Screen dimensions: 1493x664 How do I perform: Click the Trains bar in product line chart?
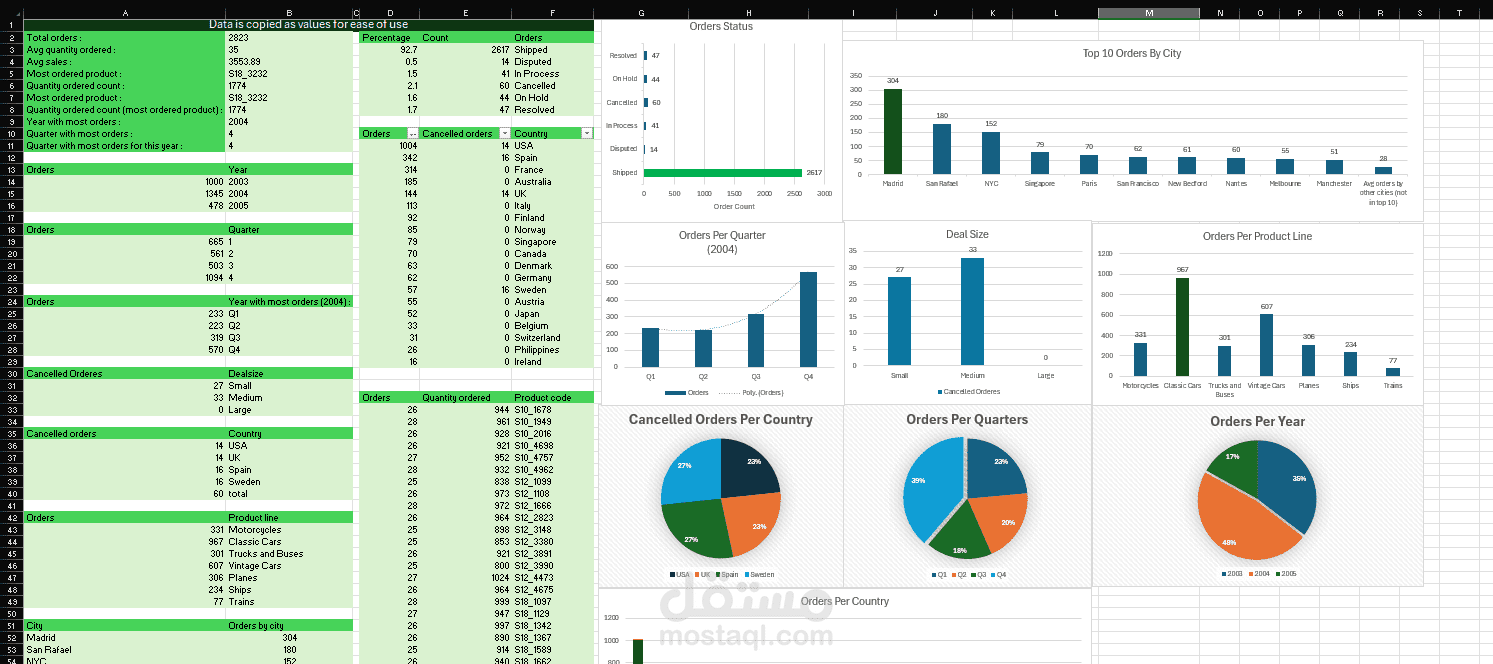[x=1393, y=372]
